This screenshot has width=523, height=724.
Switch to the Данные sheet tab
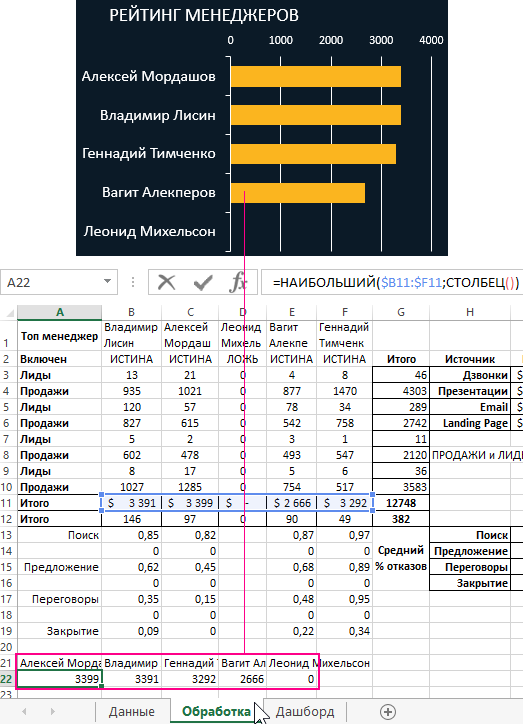pos(132,712)
